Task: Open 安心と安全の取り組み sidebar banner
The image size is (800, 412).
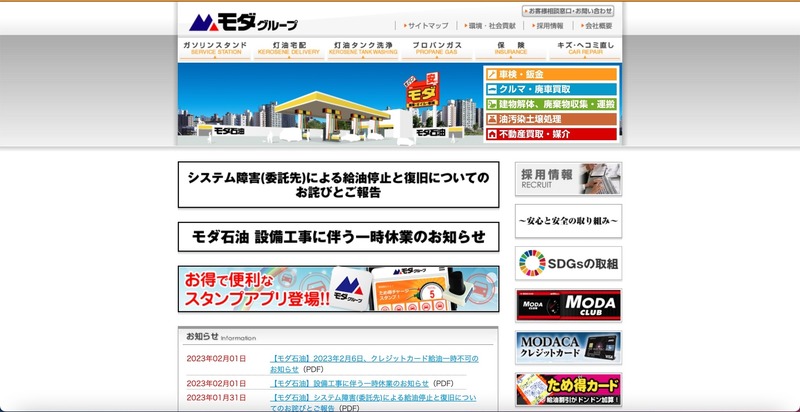Action: [568, 221]
